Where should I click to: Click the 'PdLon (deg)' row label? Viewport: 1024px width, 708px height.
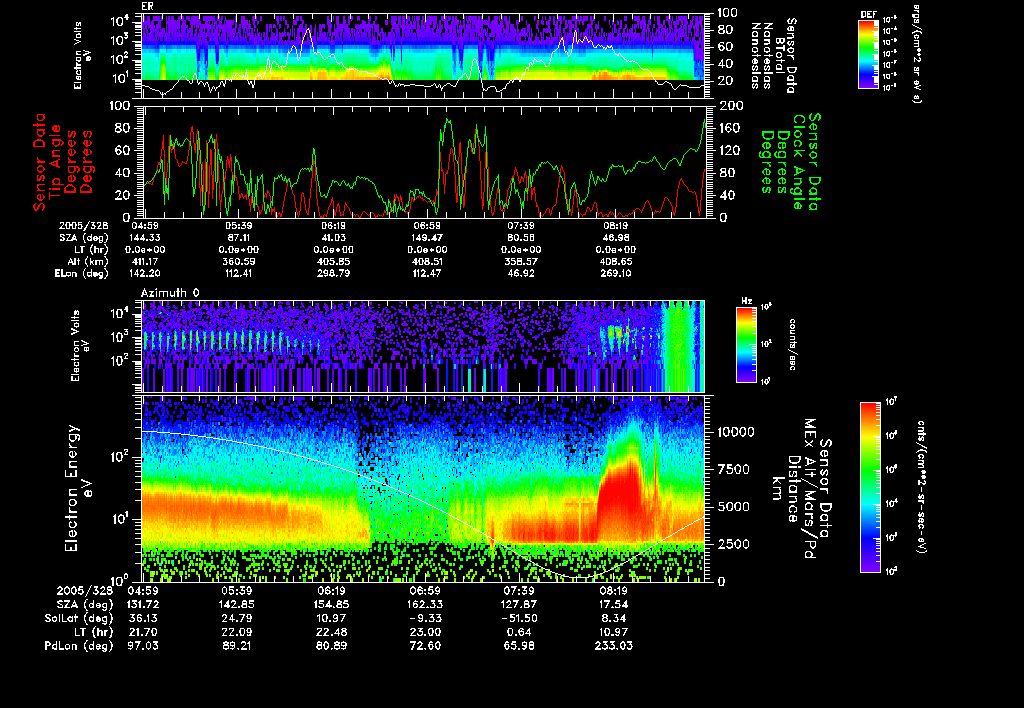tap(79, 645)
